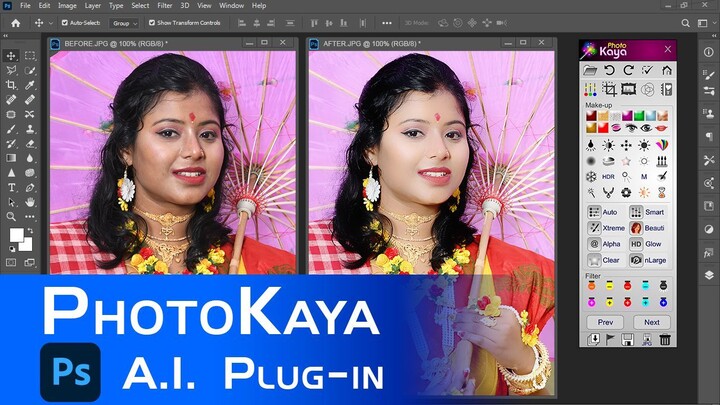
Task: Click the eyeshadow make-up icon
Action: tap(615, 128)
